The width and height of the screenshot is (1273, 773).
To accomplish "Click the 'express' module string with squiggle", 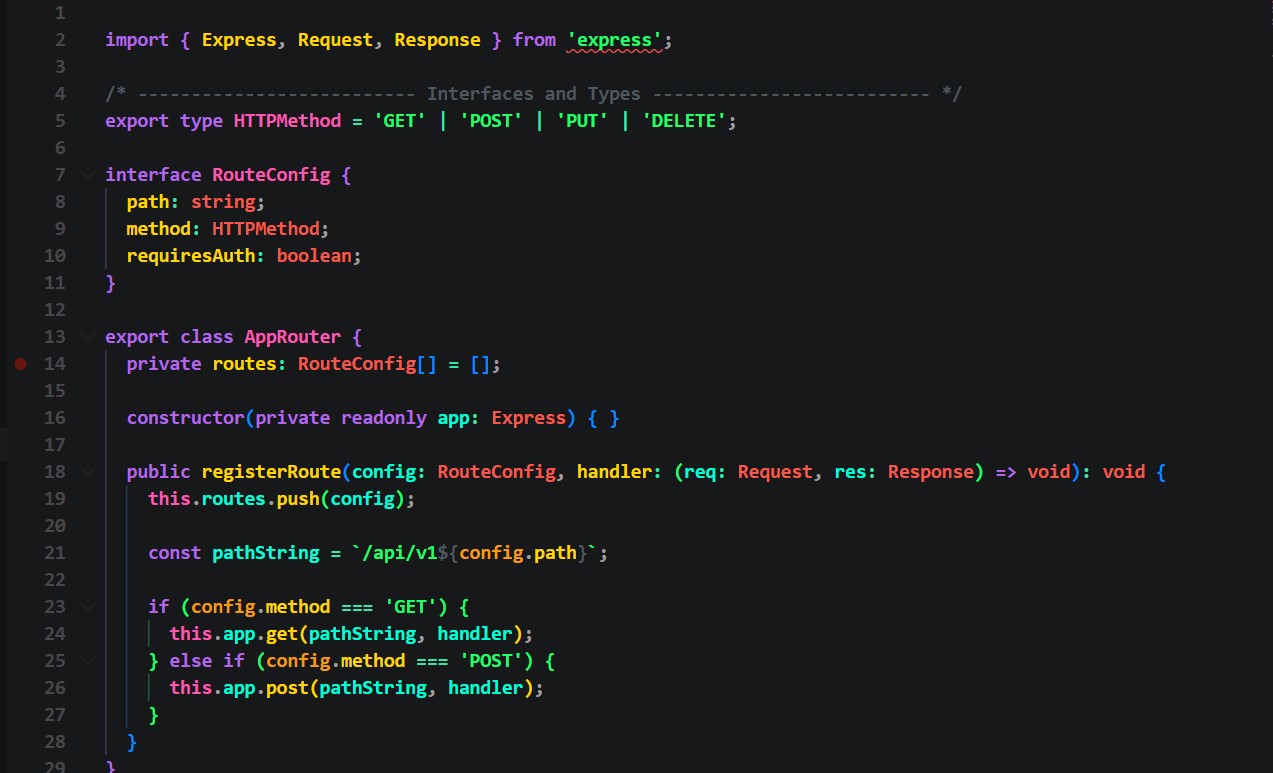I will (x=614, y=40).
